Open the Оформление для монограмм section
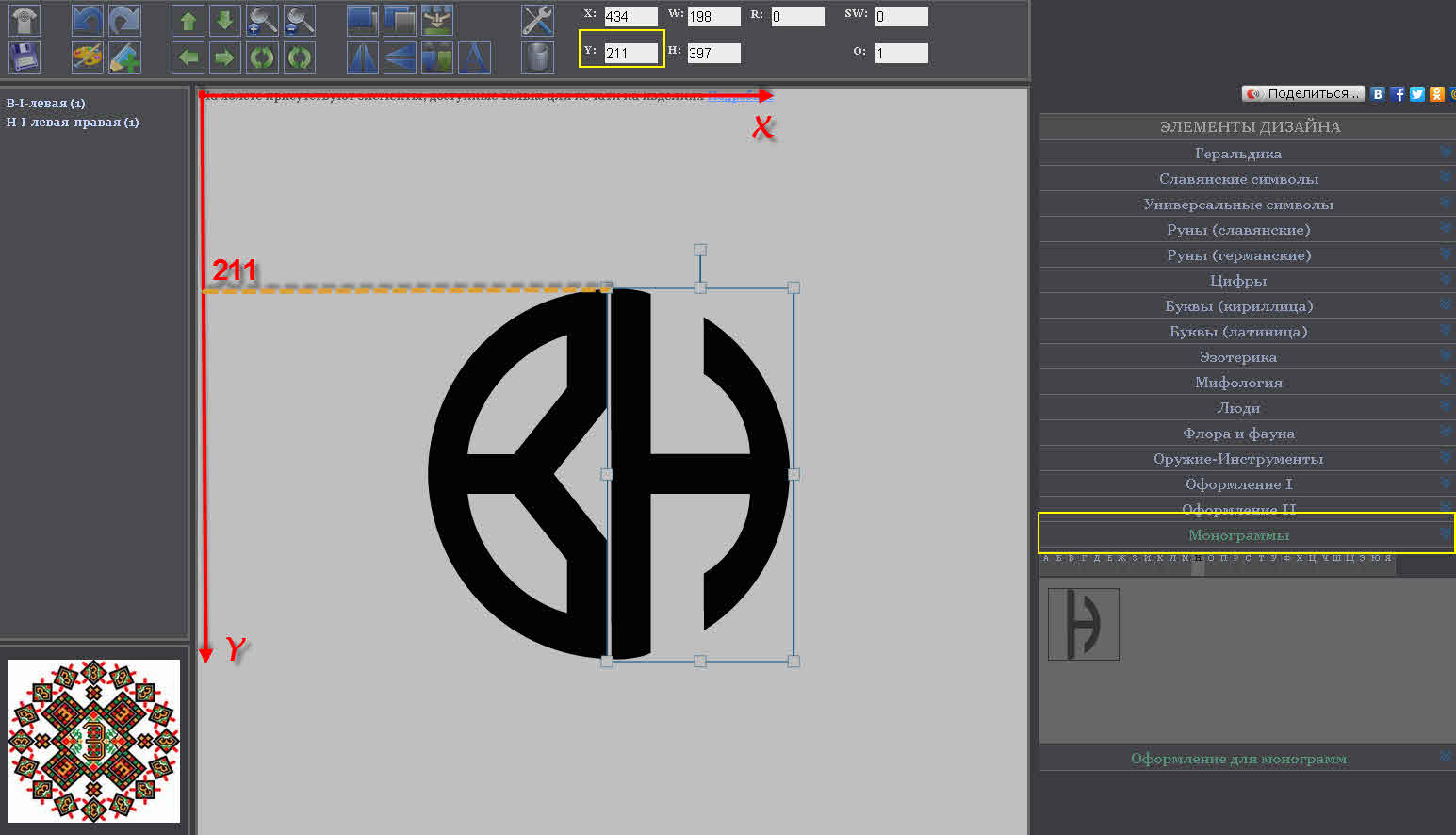Image resolution: width=1456 pixels, height=835 pixels. coord(1237,759)
